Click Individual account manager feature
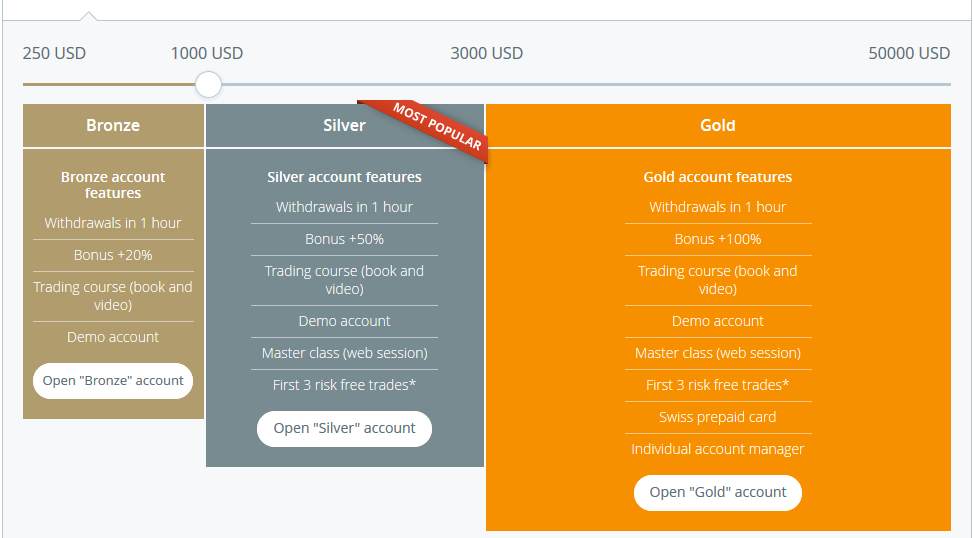 coord(717,449)
